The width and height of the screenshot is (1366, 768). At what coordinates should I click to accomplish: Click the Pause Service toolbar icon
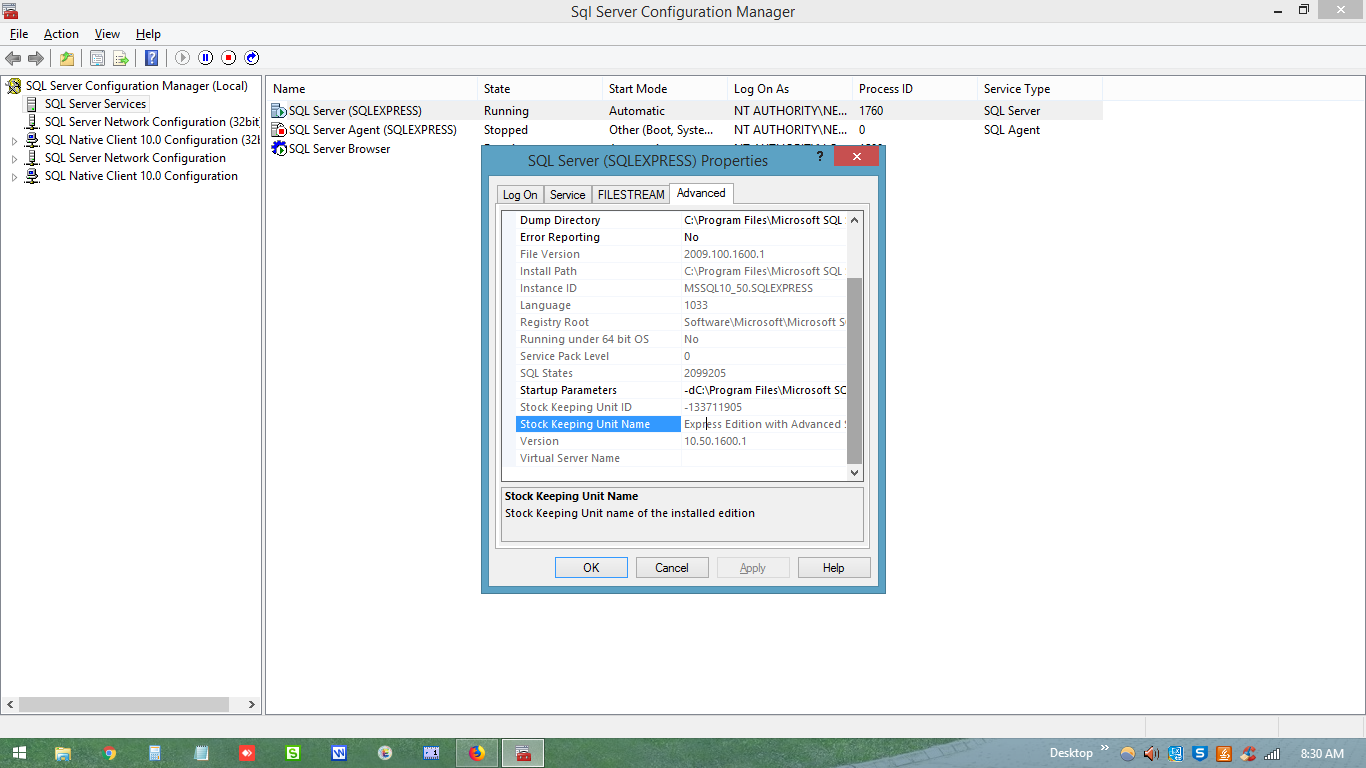click(x=205, y=58)
